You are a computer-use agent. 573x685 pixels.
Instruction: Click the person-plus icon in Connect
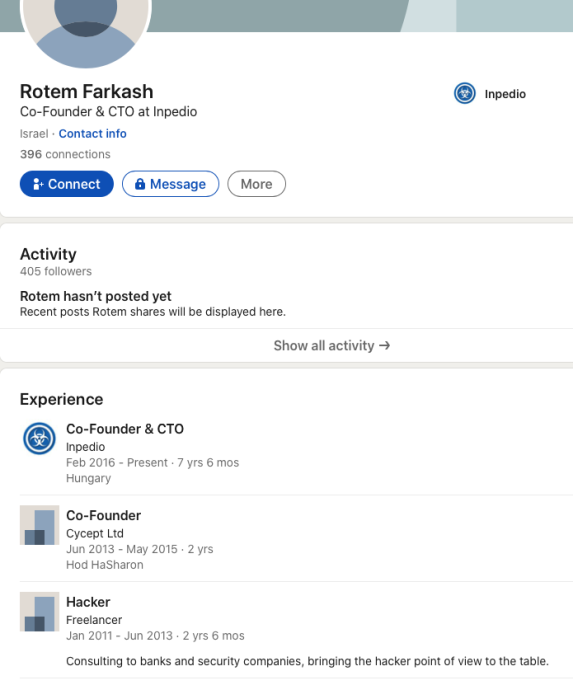(38, 184)
